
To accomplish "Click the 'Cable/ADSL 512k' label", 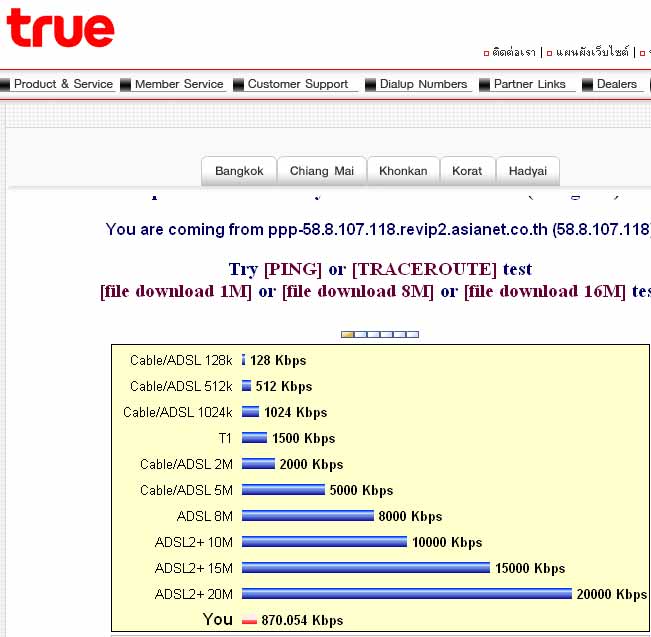I will click(181, 386).
